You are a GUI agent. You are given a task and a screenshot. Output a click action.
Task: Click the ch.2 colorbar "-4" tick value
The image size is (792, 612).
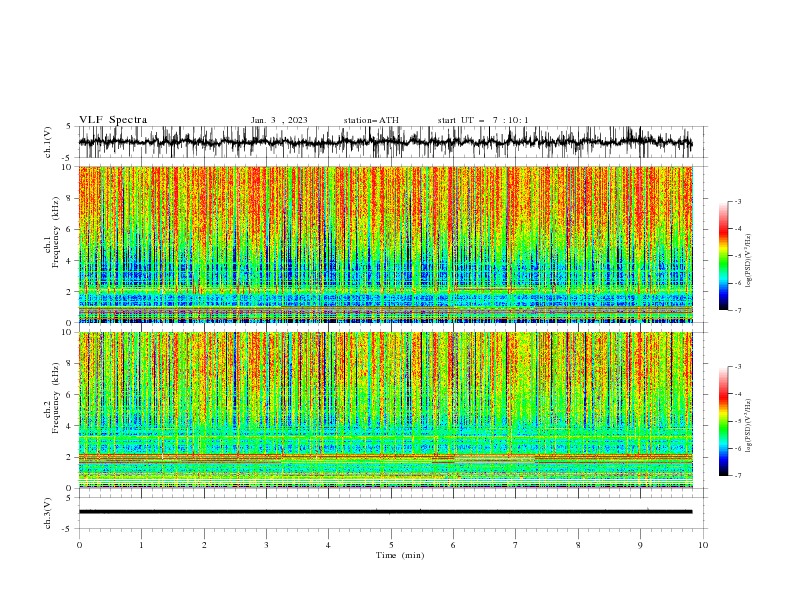[x=737, y=394]
